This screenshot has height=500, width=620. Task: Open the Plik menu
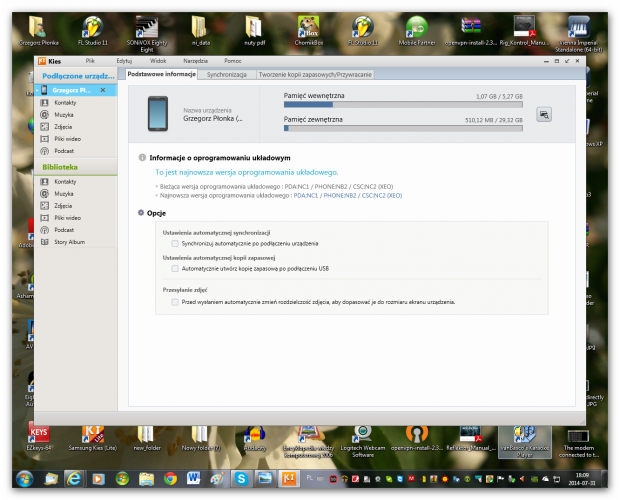pyautogui.click(x=90, y=61)
